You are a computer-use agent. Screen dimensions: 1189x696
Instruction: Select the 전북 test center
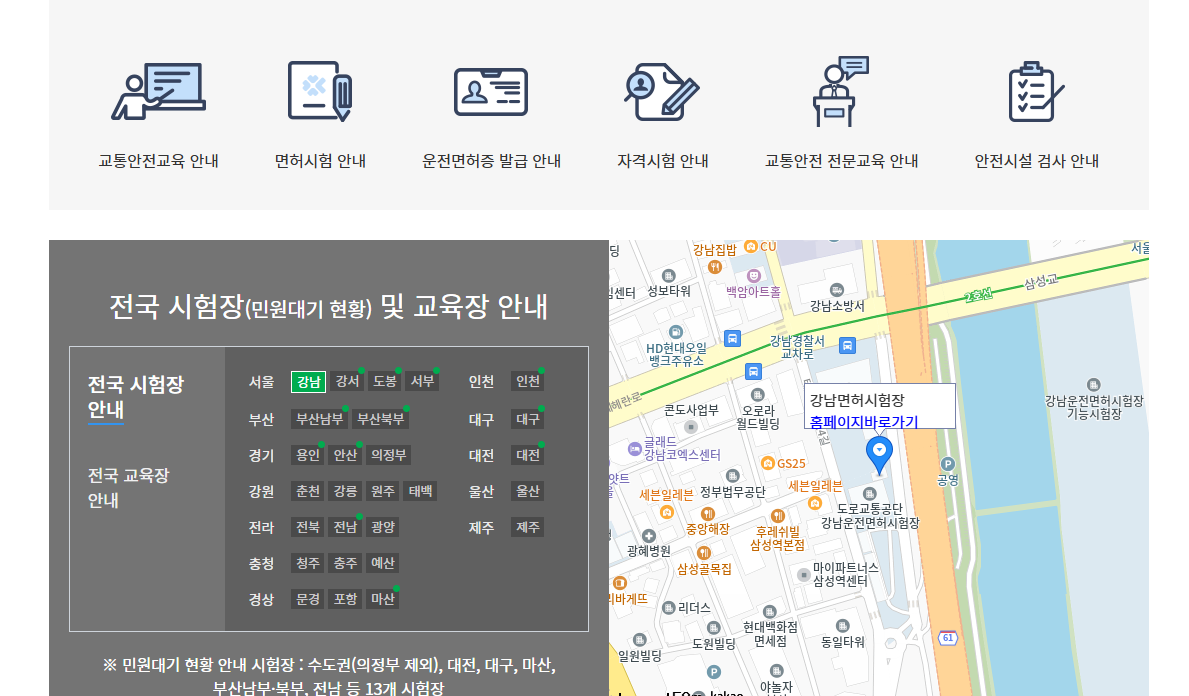pyautogui.click(x=308, y=527)
